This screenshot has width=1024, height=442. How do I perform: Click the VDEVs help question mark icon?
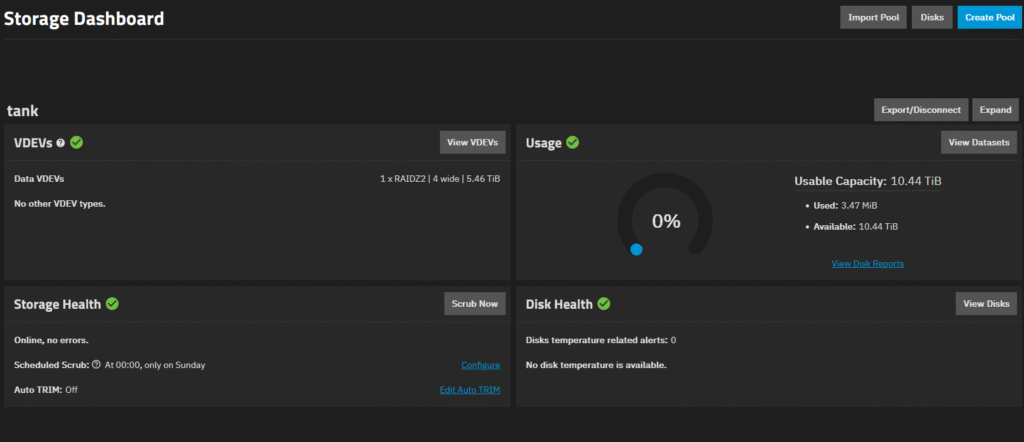click(x=61, y=143)
